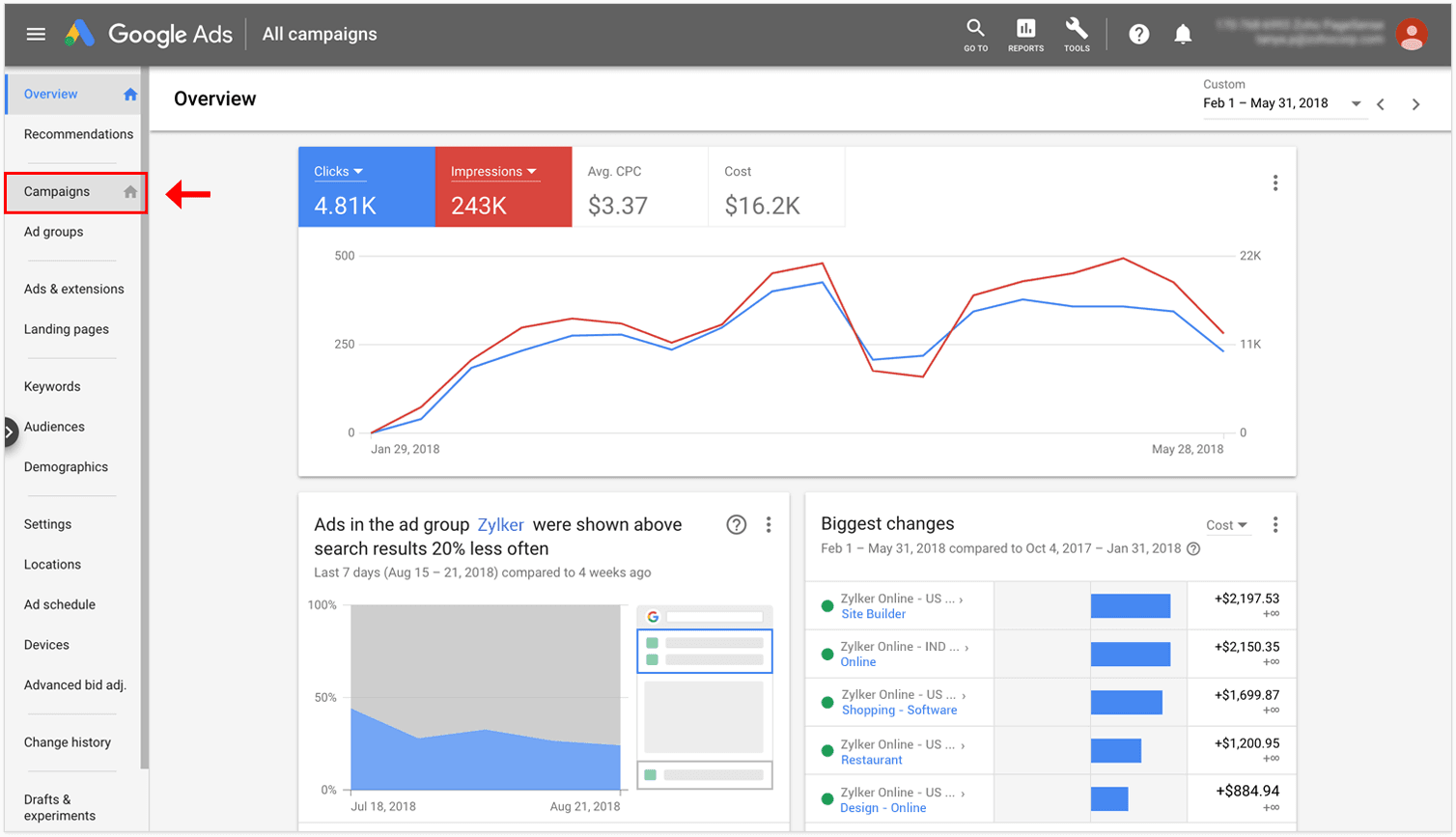1456x837 pixels.
Task: Click the Go To search icon
Action: [975, 33]
